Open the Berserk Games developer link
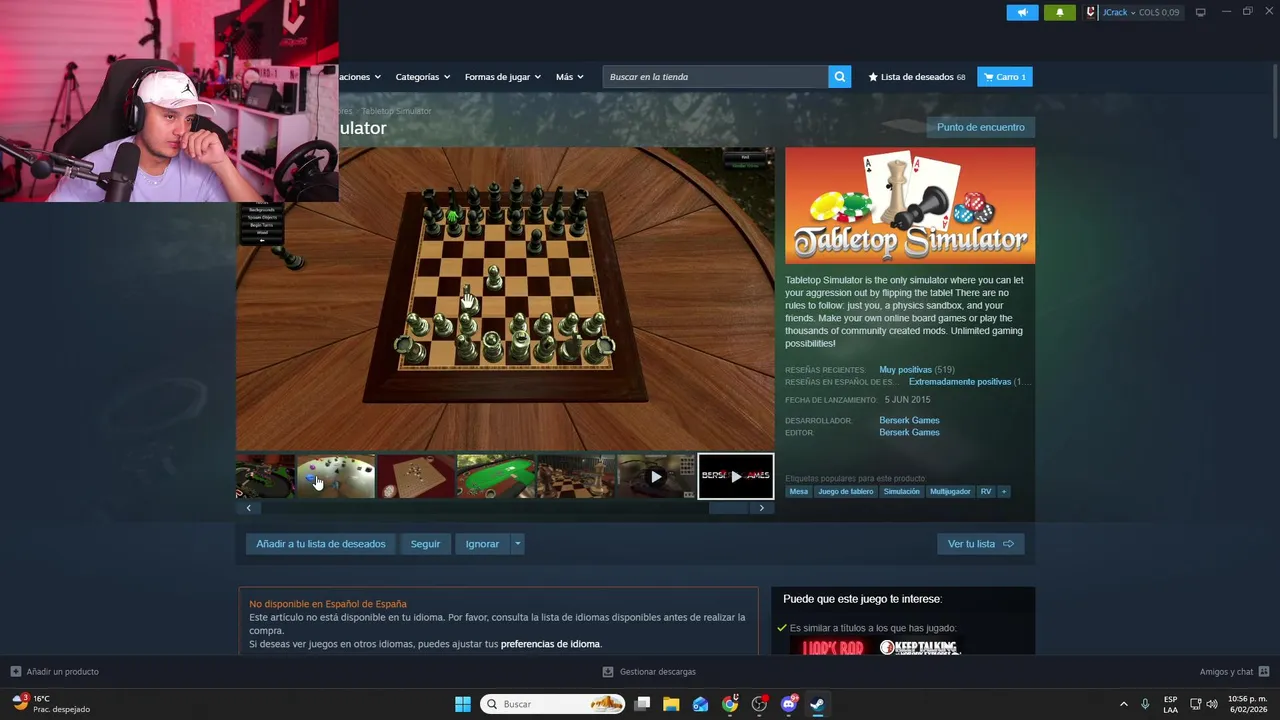The image size is (1280, 720). pyautogui.click(x=909, y=420)
